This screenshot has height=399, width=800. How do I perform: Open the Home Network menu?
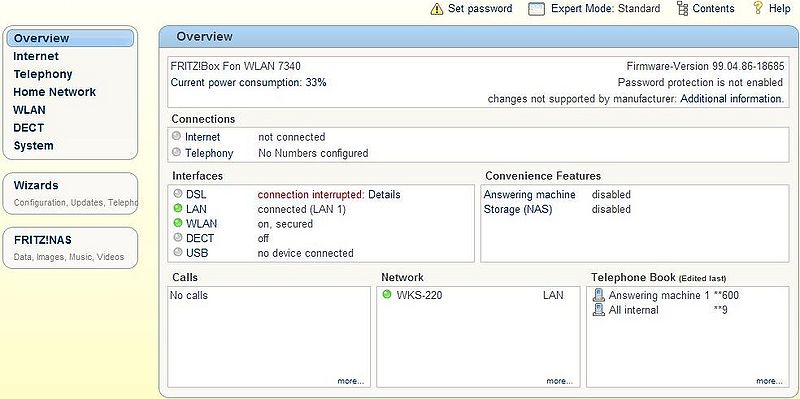(x=55, y=92)
